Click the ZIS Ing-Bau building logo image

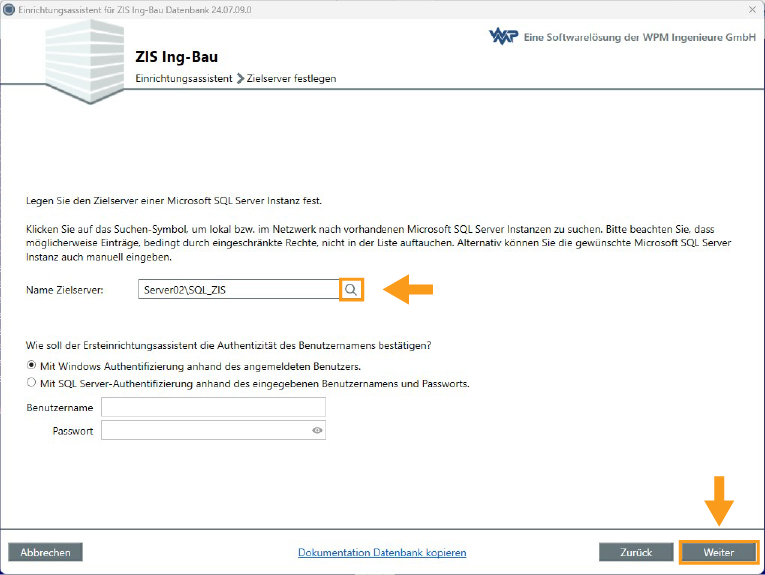85,61
